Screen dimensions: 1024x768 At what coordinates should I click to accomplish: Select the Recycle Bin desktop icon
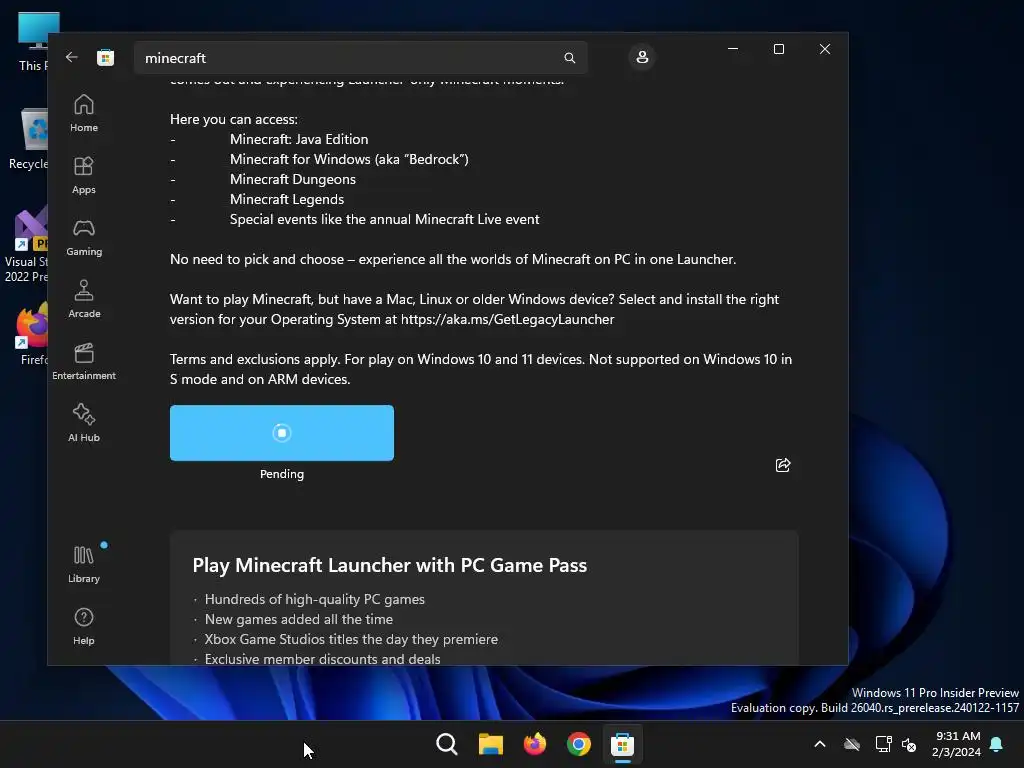[x=29, y=139]
